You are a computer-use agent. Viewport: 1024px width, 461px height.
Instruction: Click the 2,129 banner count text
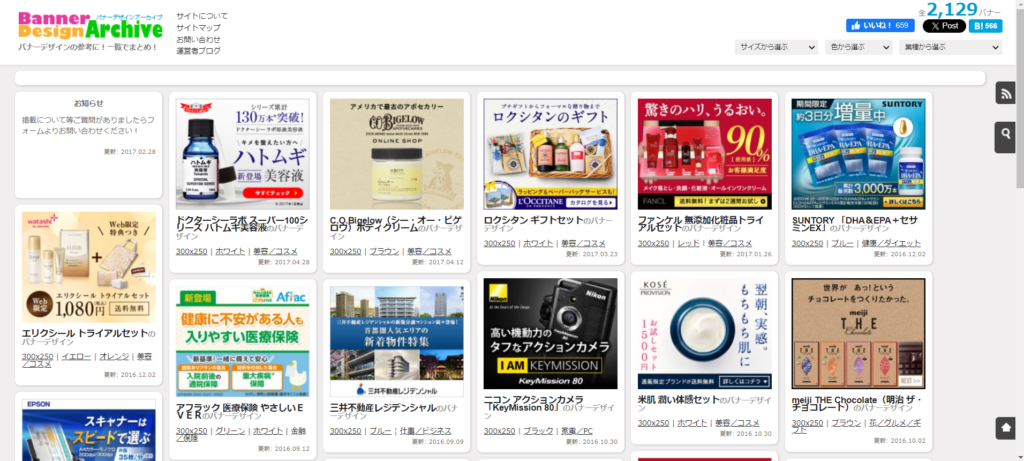point(951,9)
